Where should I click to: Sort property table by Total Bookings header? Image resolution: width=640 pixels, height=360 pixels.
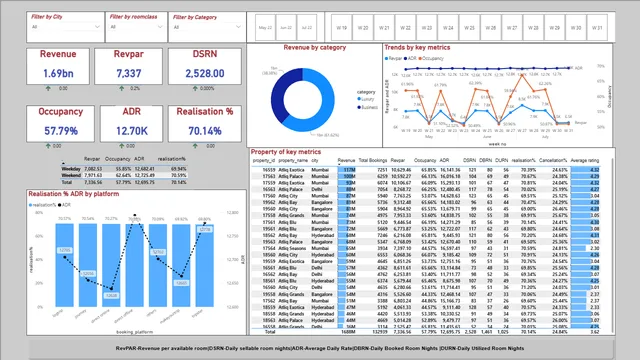click(x=373, y=160)
